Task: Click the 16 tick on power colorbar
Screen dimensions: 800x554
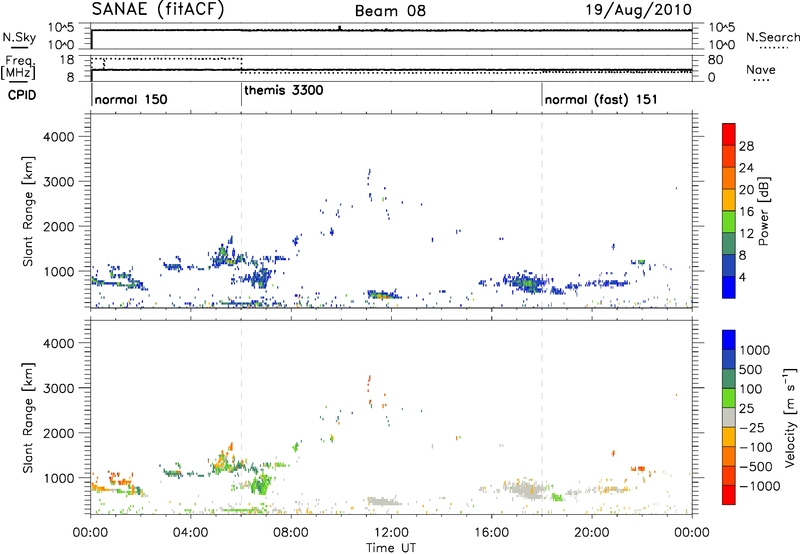Action: (746, 212)
